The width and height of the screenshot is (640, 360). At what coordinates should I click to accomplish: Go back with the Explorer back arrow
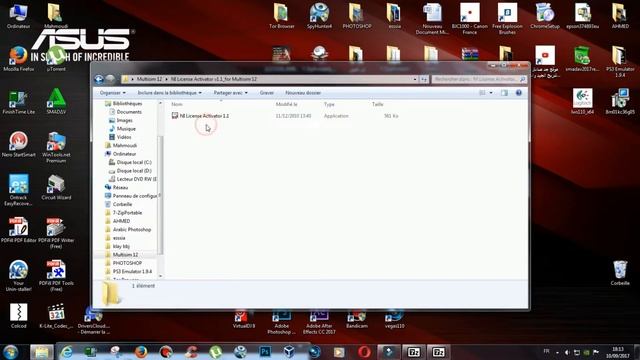pyautogui.click(x=99, y=79)
